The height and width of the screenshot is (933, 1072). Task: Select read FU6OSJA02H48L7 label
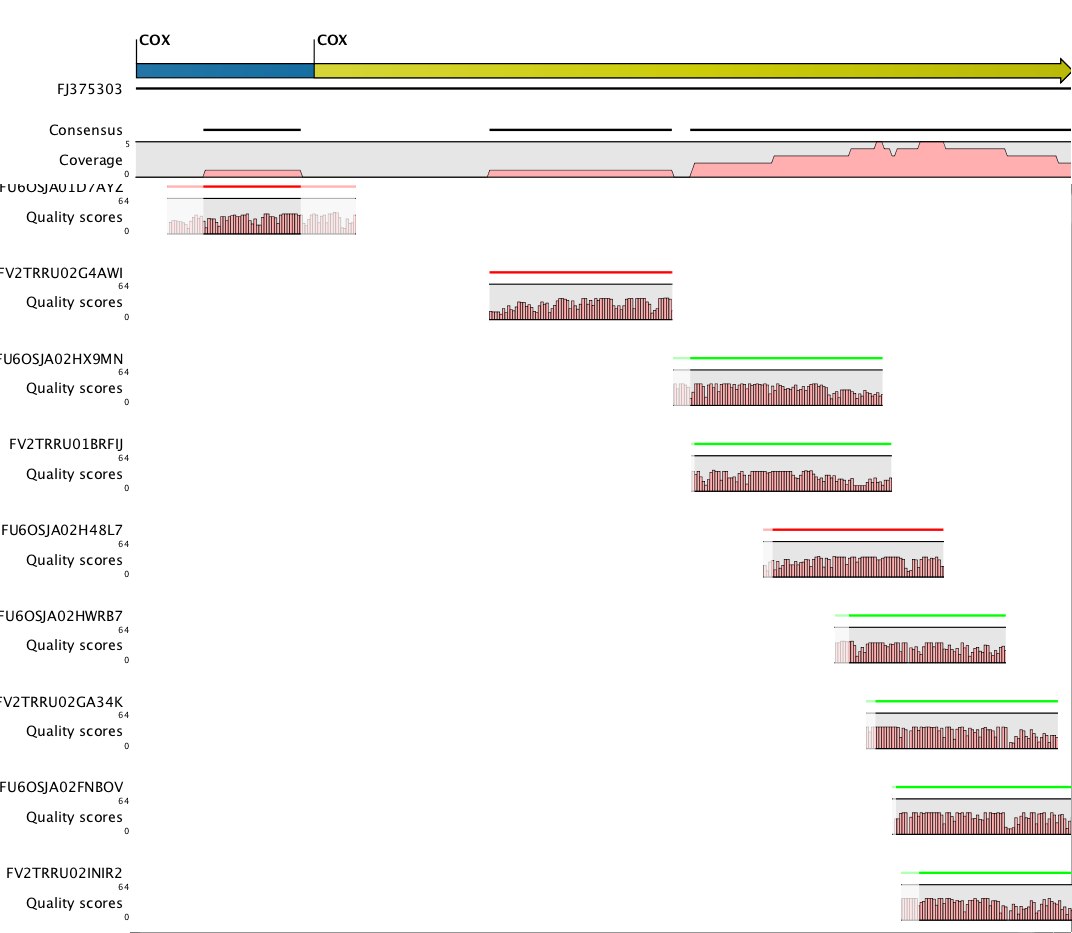pyautogui.click(x=62, y=529)
